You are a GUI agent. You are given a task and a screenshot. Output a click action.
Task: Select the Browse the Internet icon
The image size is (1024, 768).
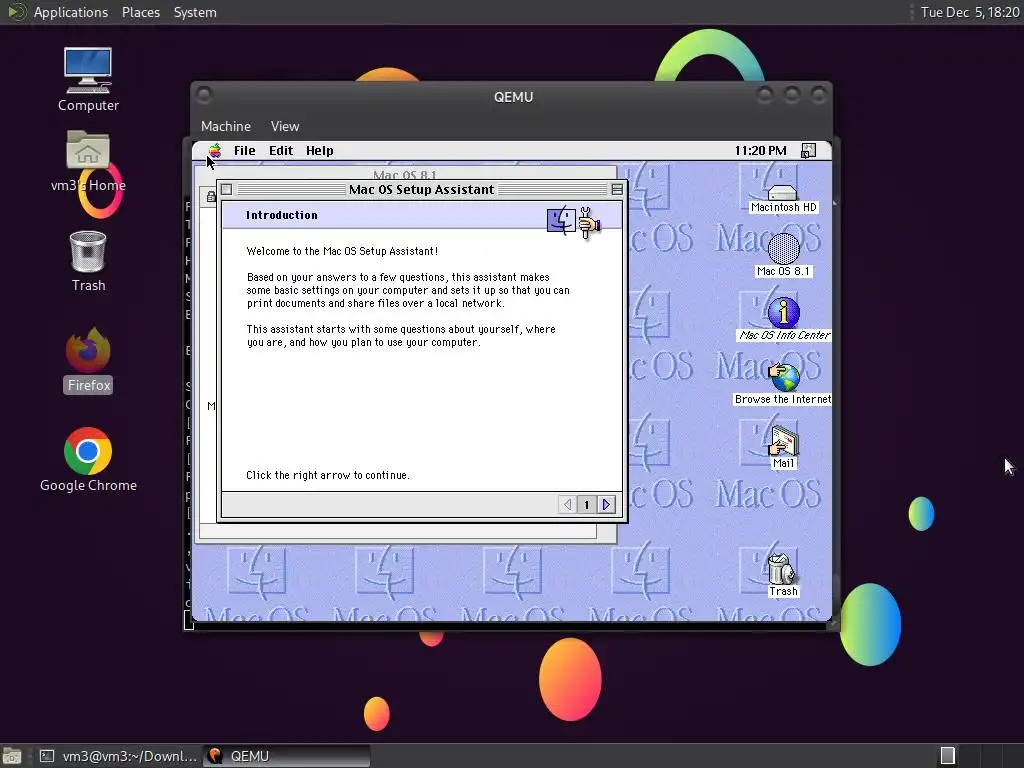(x=783, y=384)
